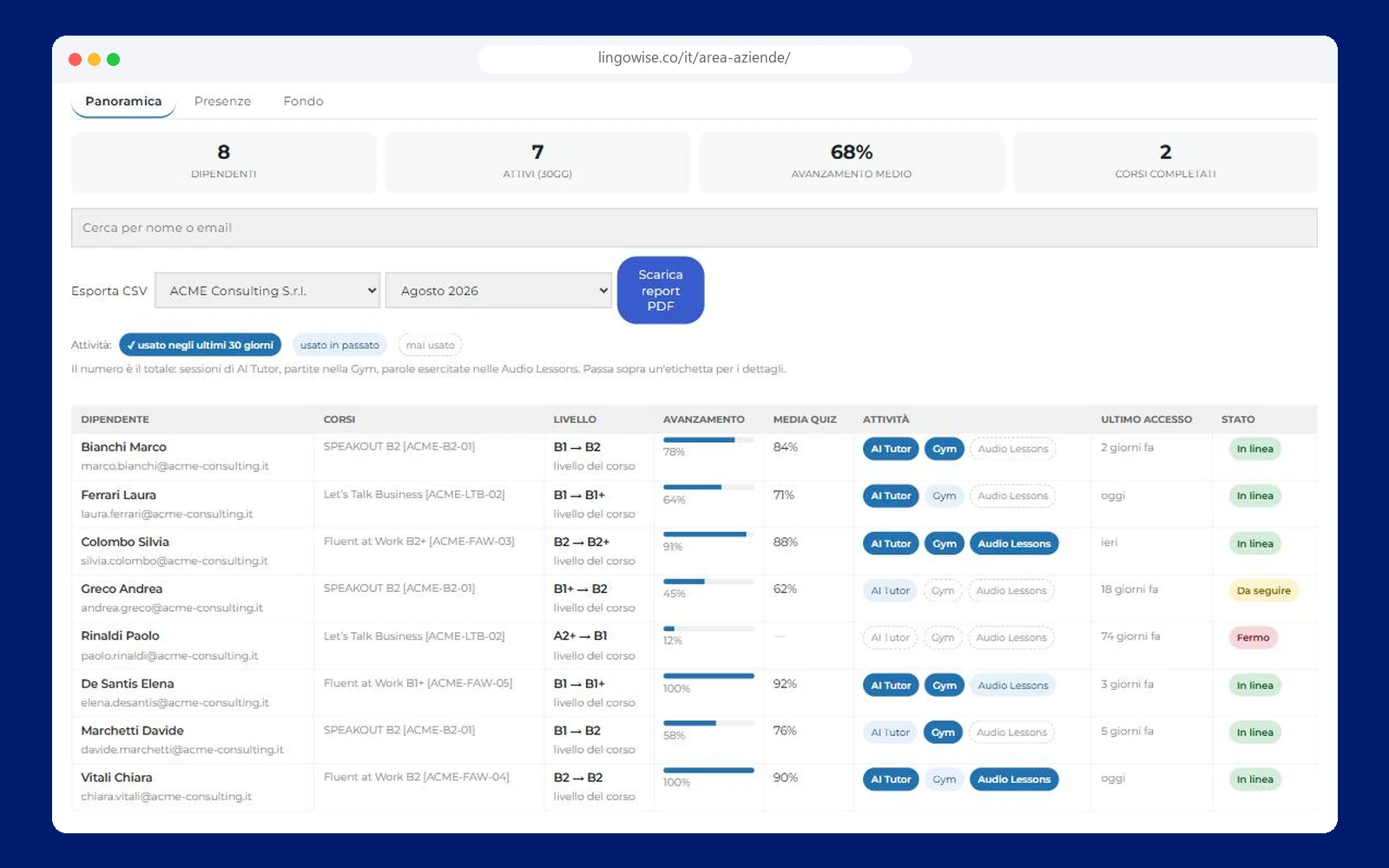Click Bianchi Marco's AI Tutor badge

pyautogui.click(x=891, y=449)
